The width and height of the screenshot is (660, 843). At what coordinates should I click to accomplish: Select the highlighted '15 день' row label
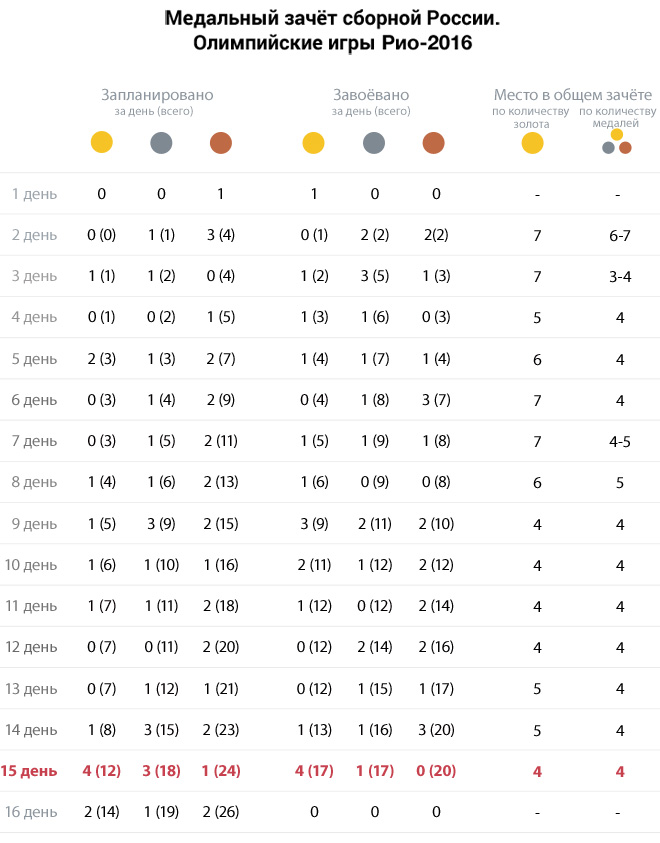pyautogui.click(x=29, y=771)
